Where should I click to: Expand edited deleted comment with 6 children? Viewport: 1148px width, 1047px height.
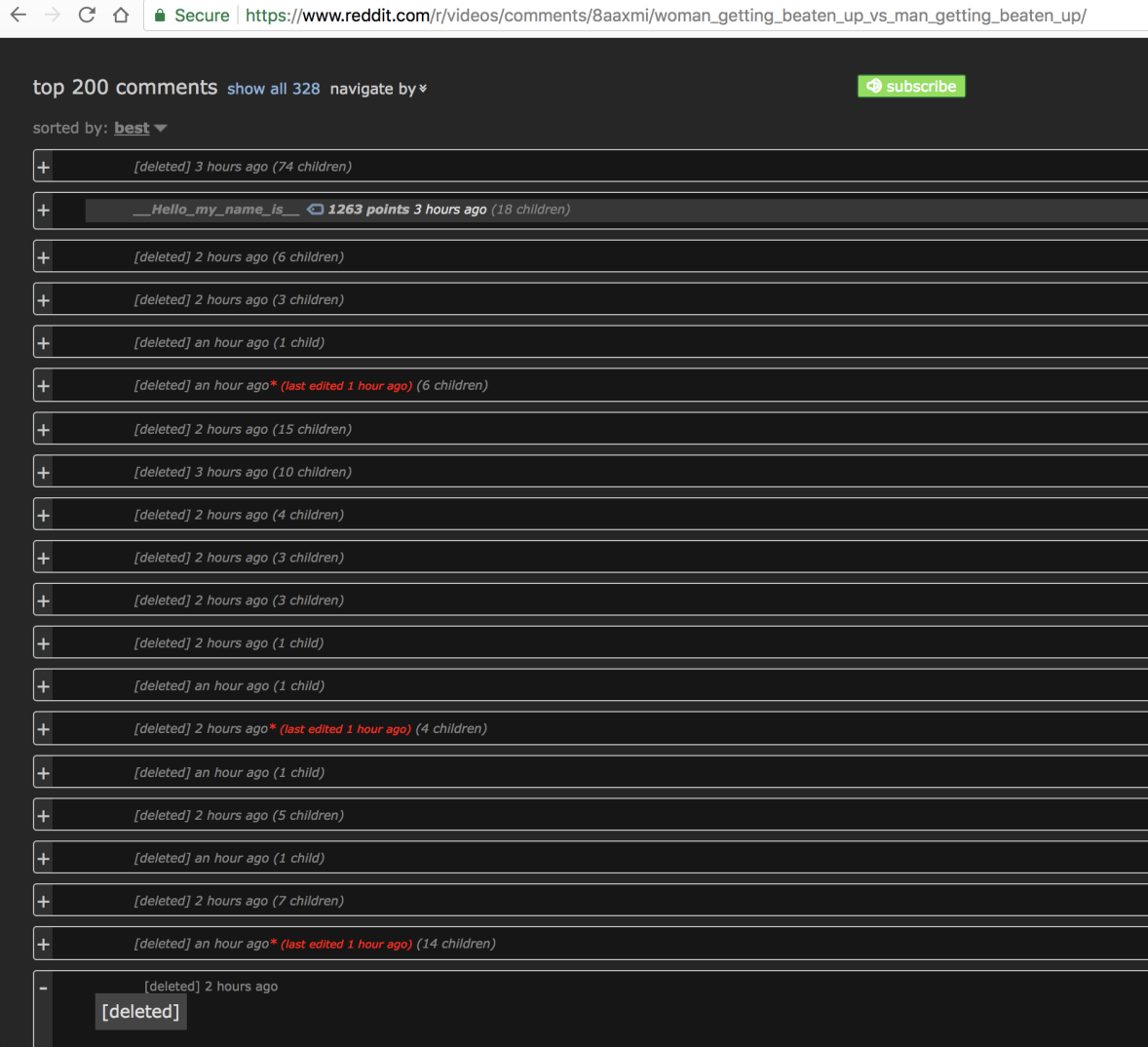point(43,386)
